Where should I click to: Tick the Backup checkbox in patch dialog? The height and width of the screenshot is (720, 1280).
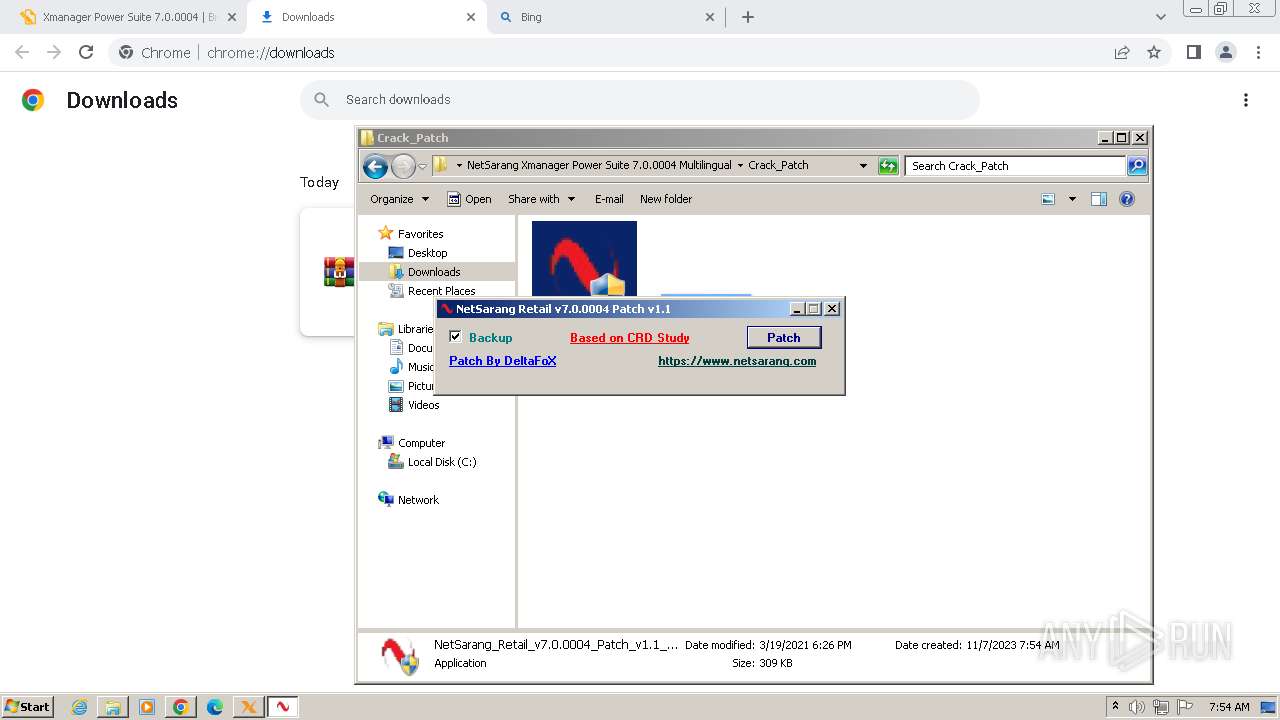[x=455, y=337]
